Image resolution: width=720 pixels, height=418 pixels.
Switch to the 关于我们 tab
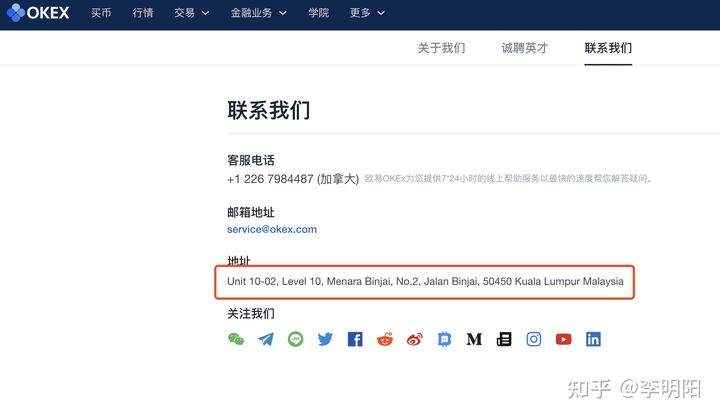441,48
